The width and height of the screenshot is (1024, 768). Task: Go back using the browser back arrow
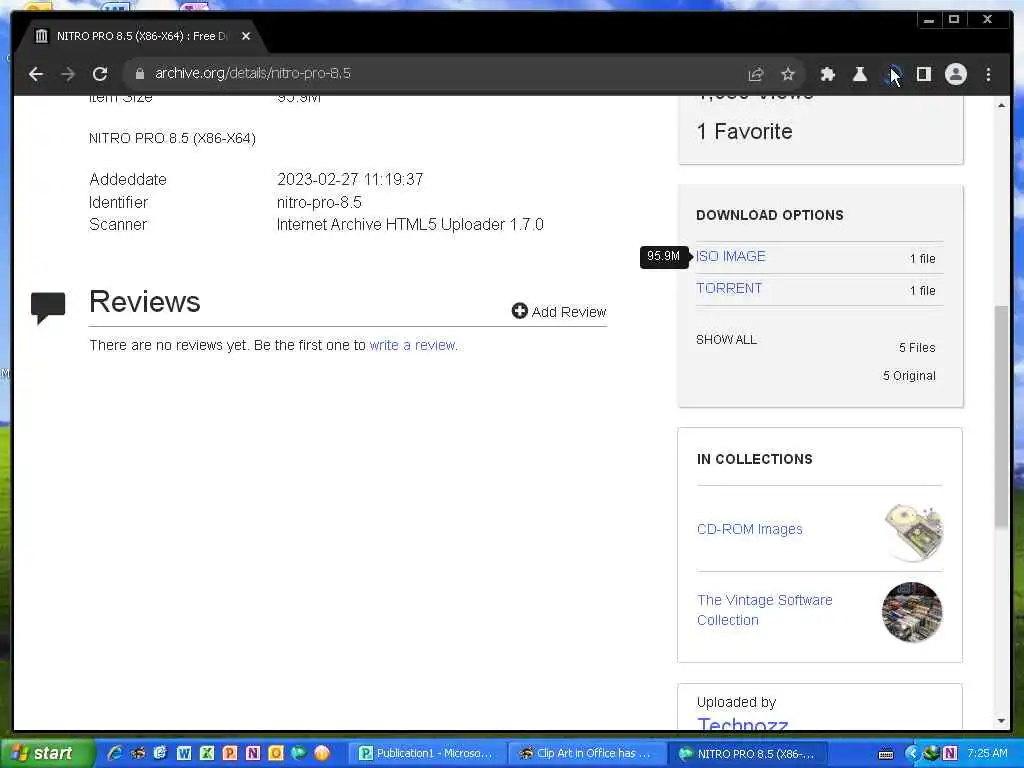click(36, 74)
